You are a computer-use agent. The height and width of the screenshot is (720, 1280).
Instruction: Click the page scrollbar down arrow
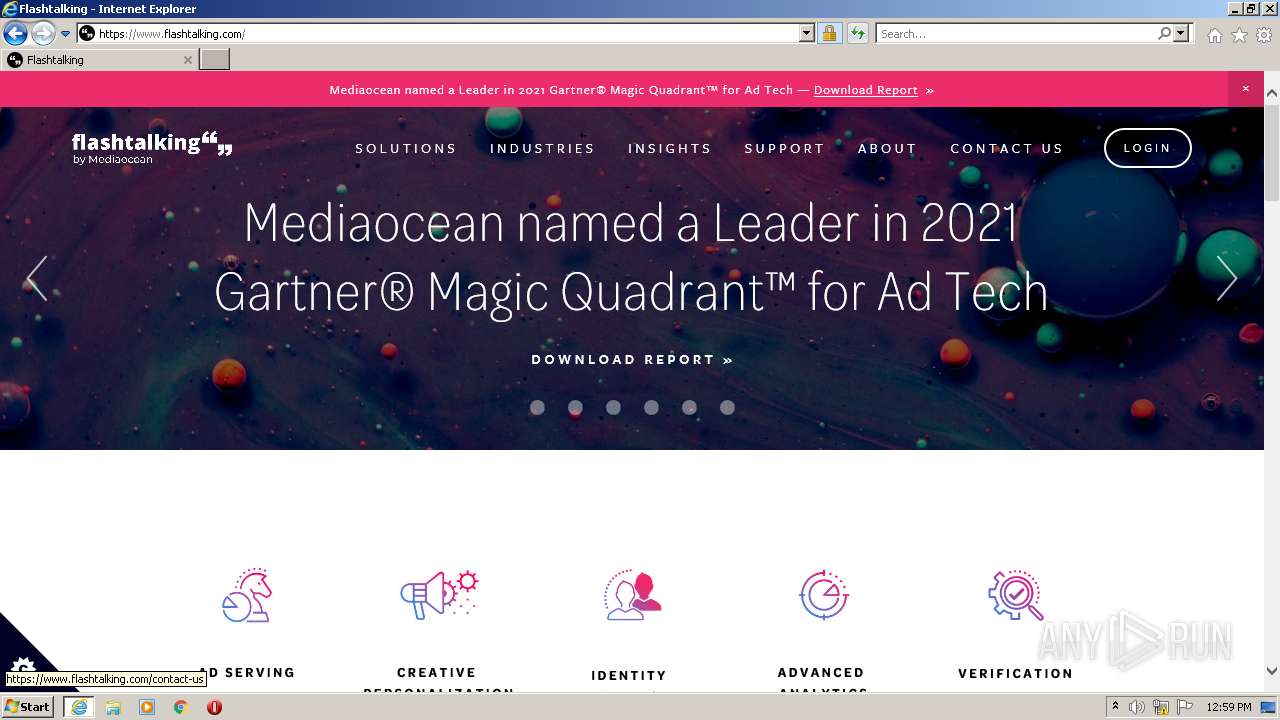coord(1271,671)
